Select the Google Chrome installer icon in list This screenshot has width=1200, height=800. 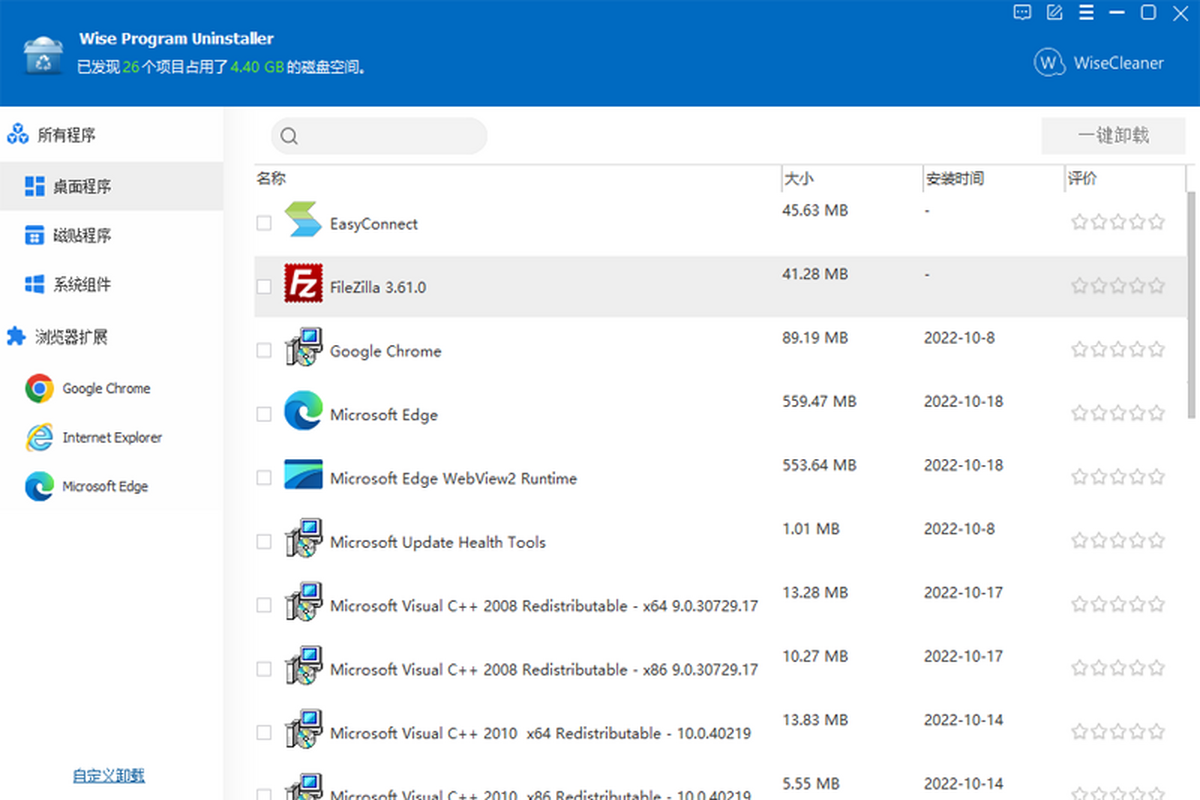[x=303, y=347]
